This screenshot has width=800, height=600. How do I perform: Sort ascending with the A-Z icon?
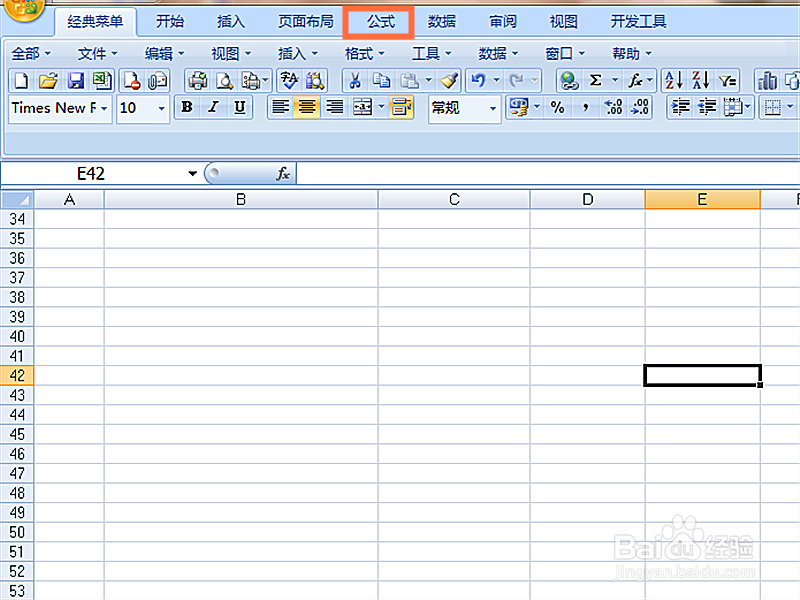tap(674, 81)
